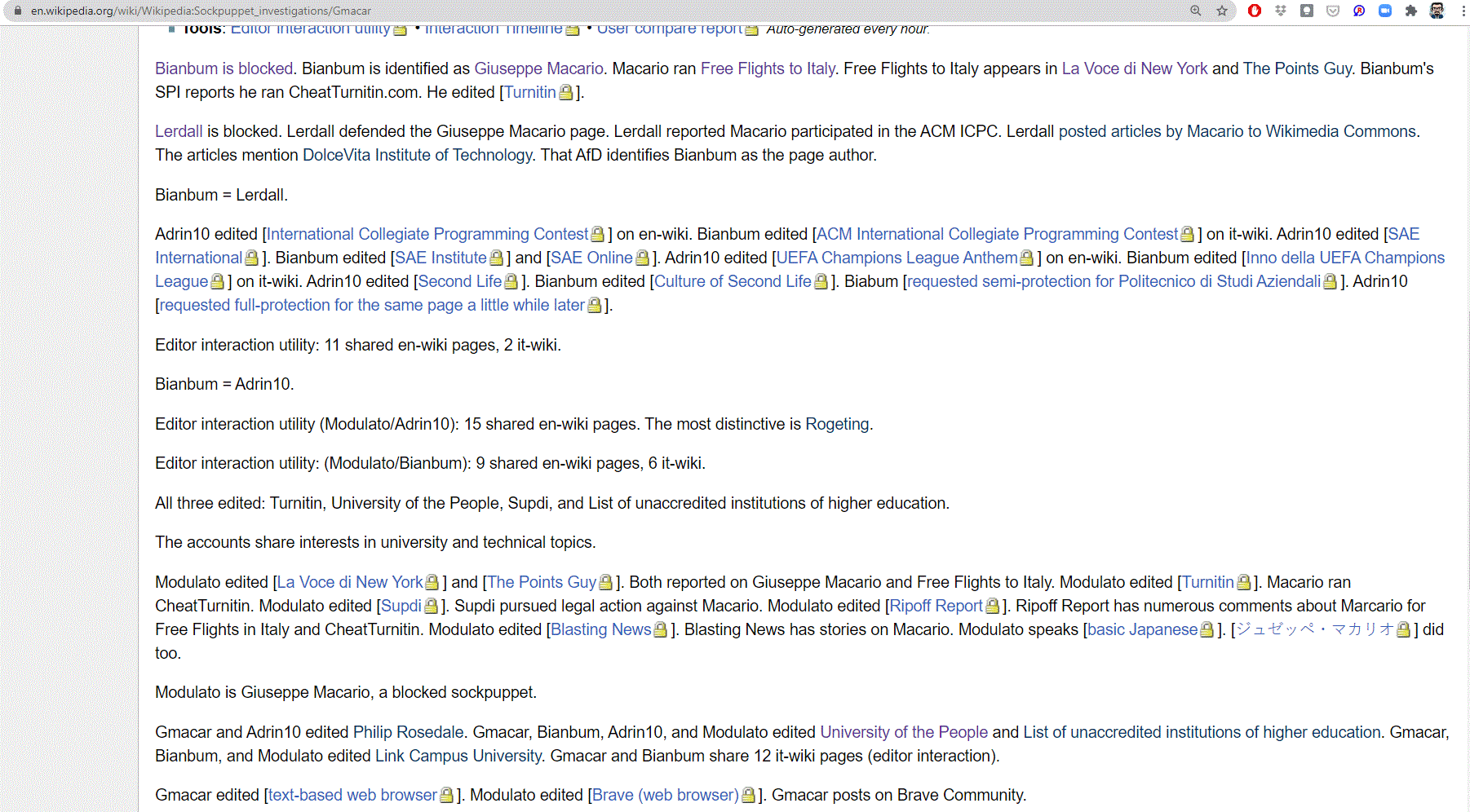Screen dimensions: 1470x812
Task: Open the Rogeting link
Action: tap(837, 424)
